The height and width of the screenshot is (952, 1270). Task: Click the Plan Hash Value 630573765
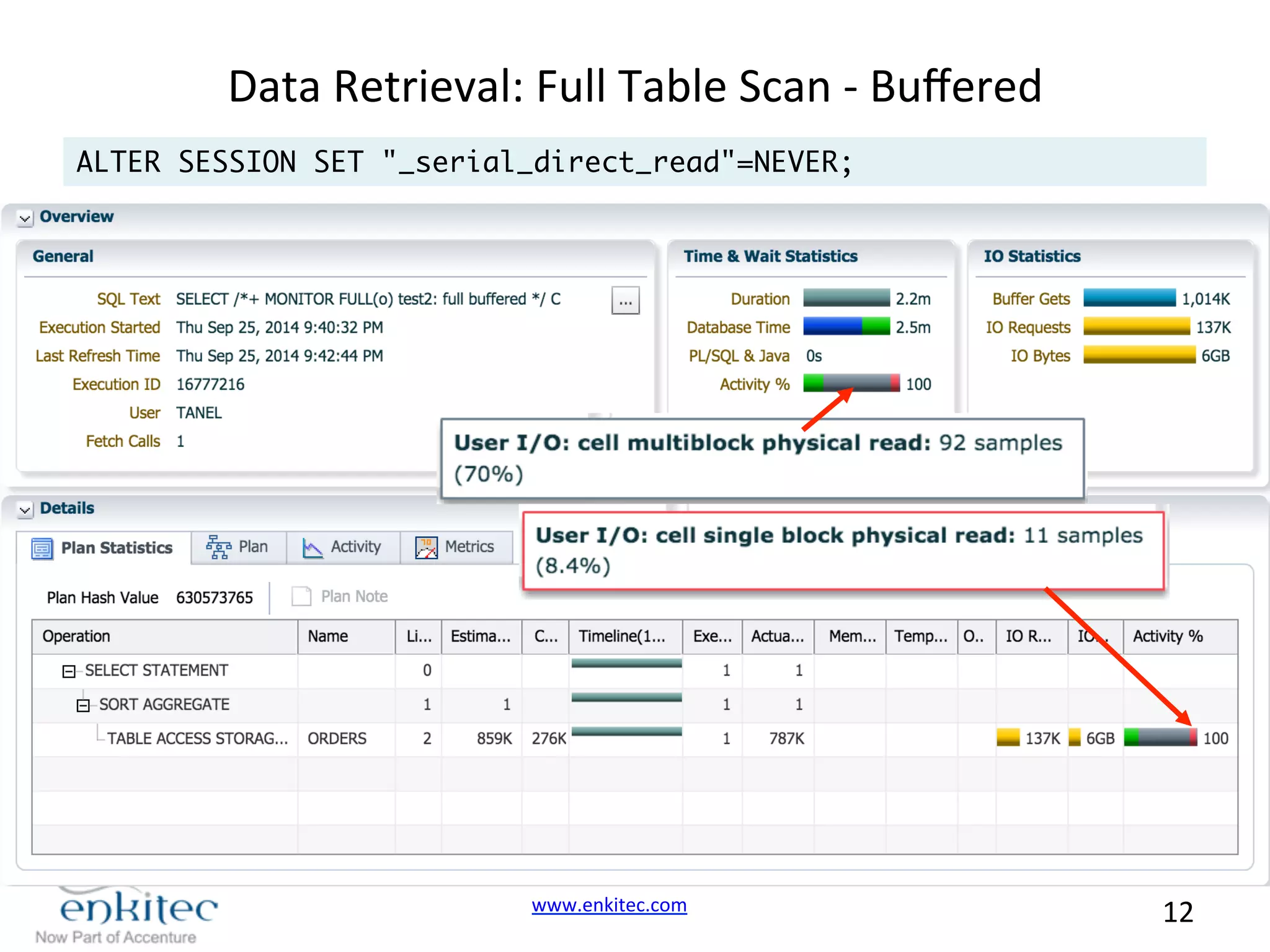pos(215,597)
